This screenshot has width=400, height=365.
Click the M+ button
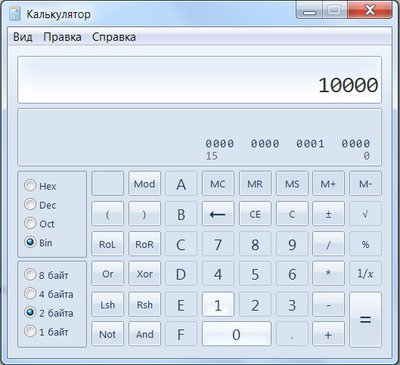tap(328, 183)
